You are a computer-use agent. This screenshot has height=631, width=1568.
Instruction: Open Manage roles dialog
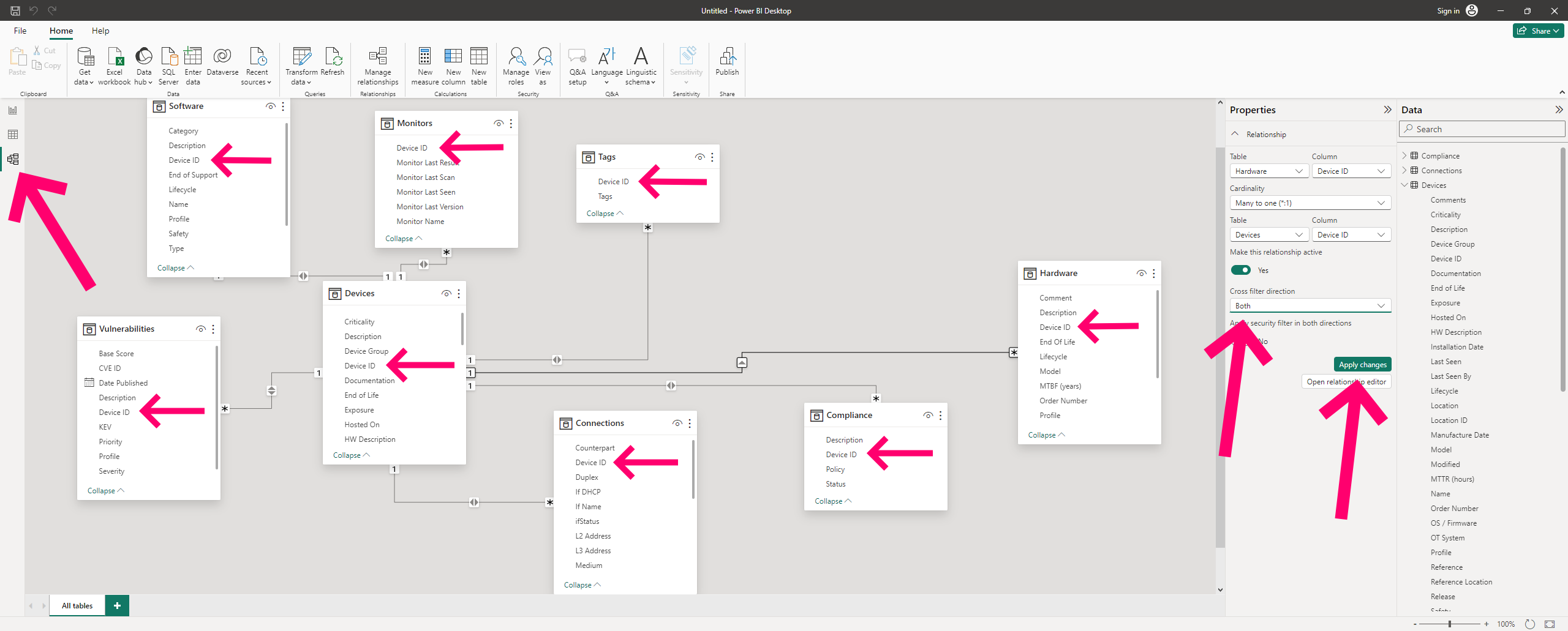click(x=516, y=66)
